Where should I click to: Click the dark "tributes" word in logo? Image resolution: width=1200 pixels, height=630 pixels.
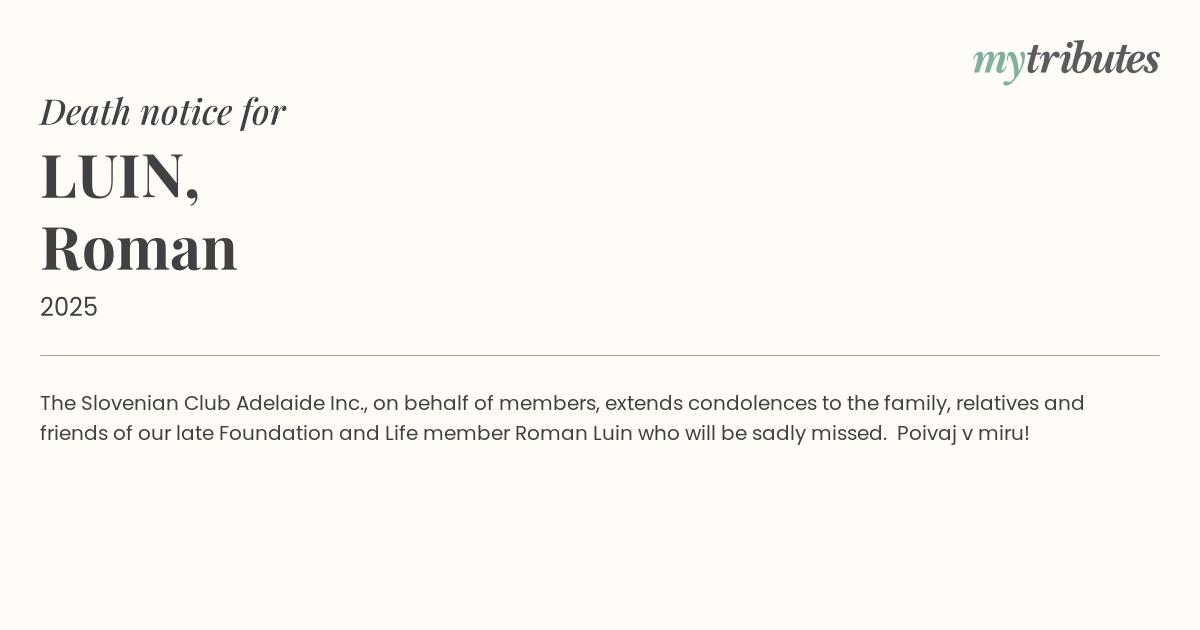[1092, 59]
